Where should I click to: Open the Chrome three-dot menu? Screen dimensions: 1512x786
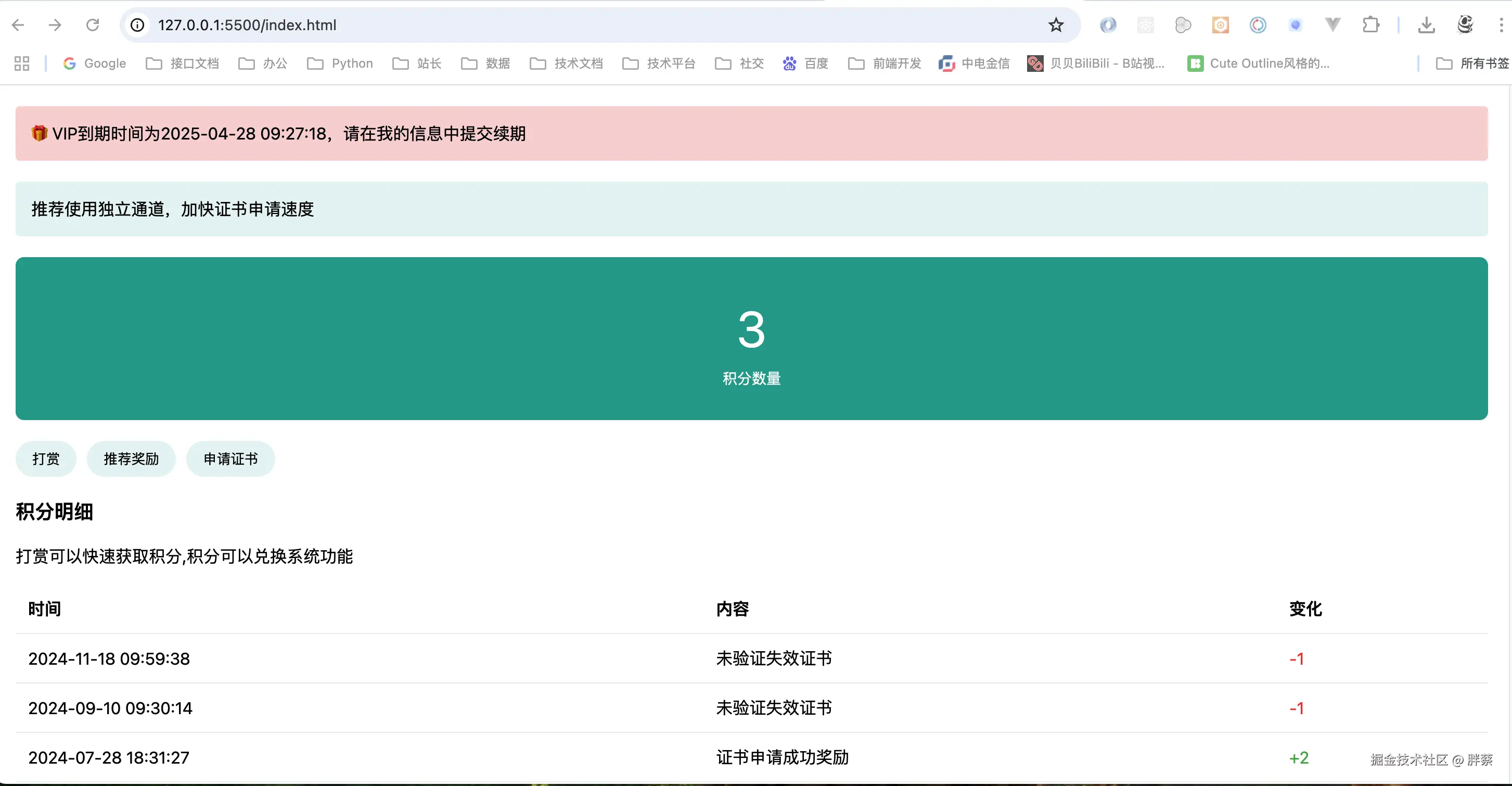tap(1501, 24)
